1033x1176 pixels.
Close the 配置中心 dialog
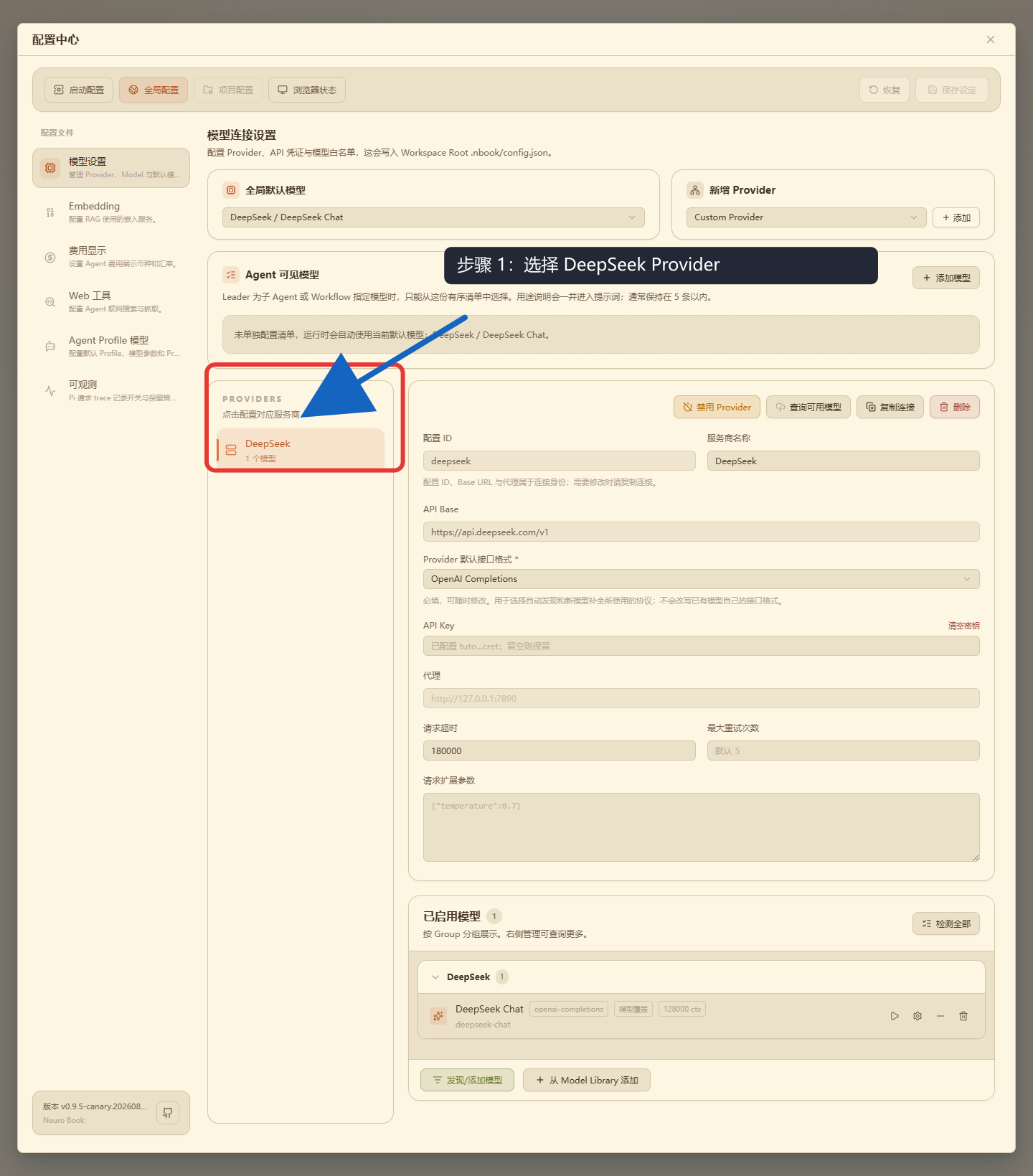[991, 39]
